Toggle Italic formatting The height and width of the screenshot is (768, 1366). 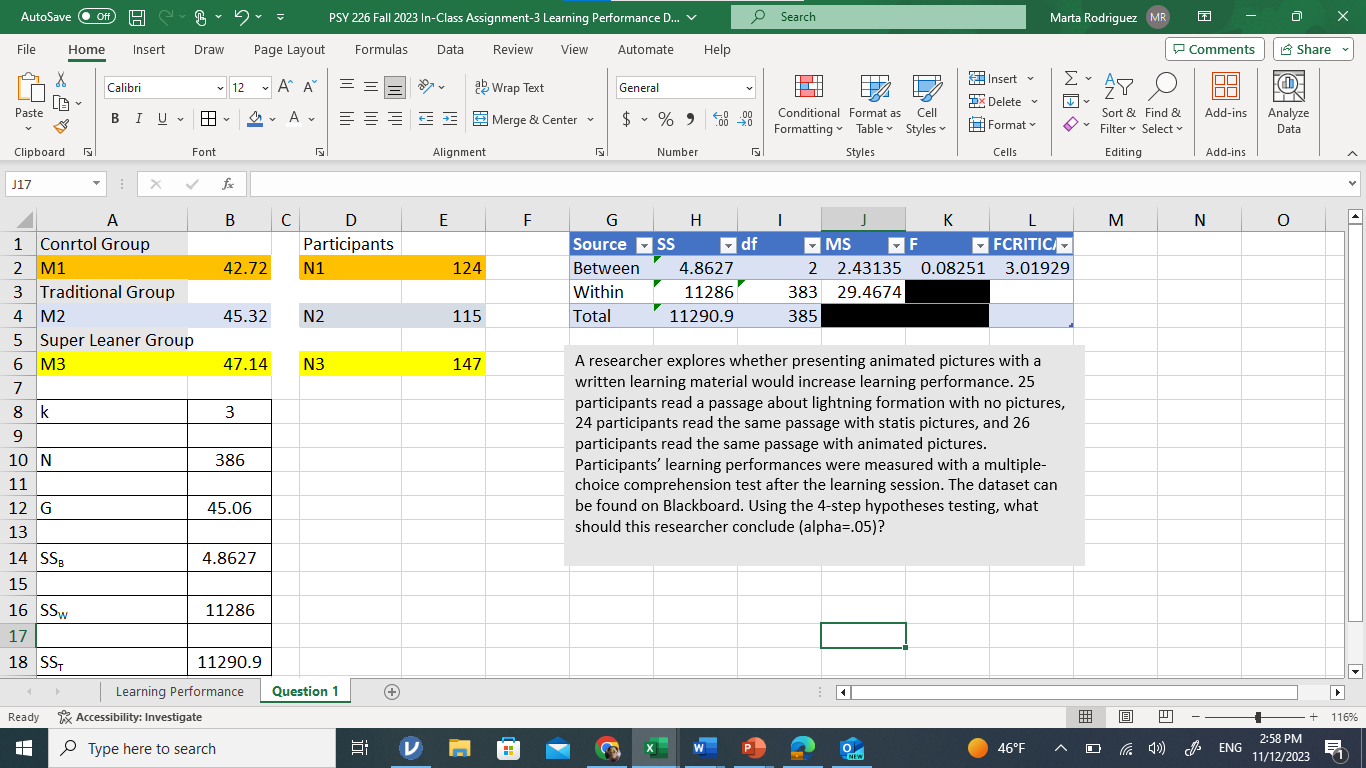(138, 118)
